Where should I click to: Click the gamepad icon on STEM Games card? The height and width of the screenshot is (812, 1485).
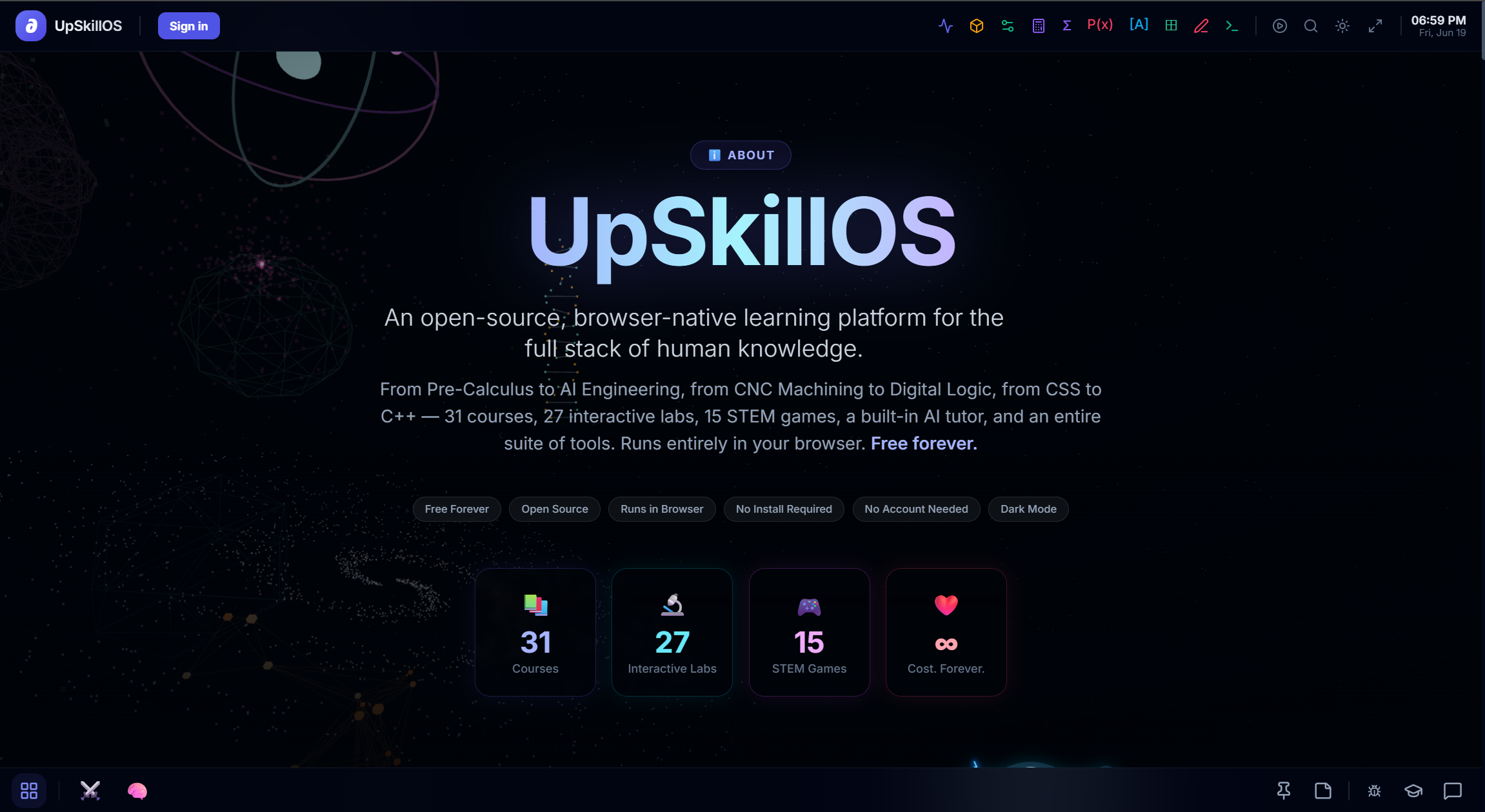pyautogui.click(x=809, y=606)
